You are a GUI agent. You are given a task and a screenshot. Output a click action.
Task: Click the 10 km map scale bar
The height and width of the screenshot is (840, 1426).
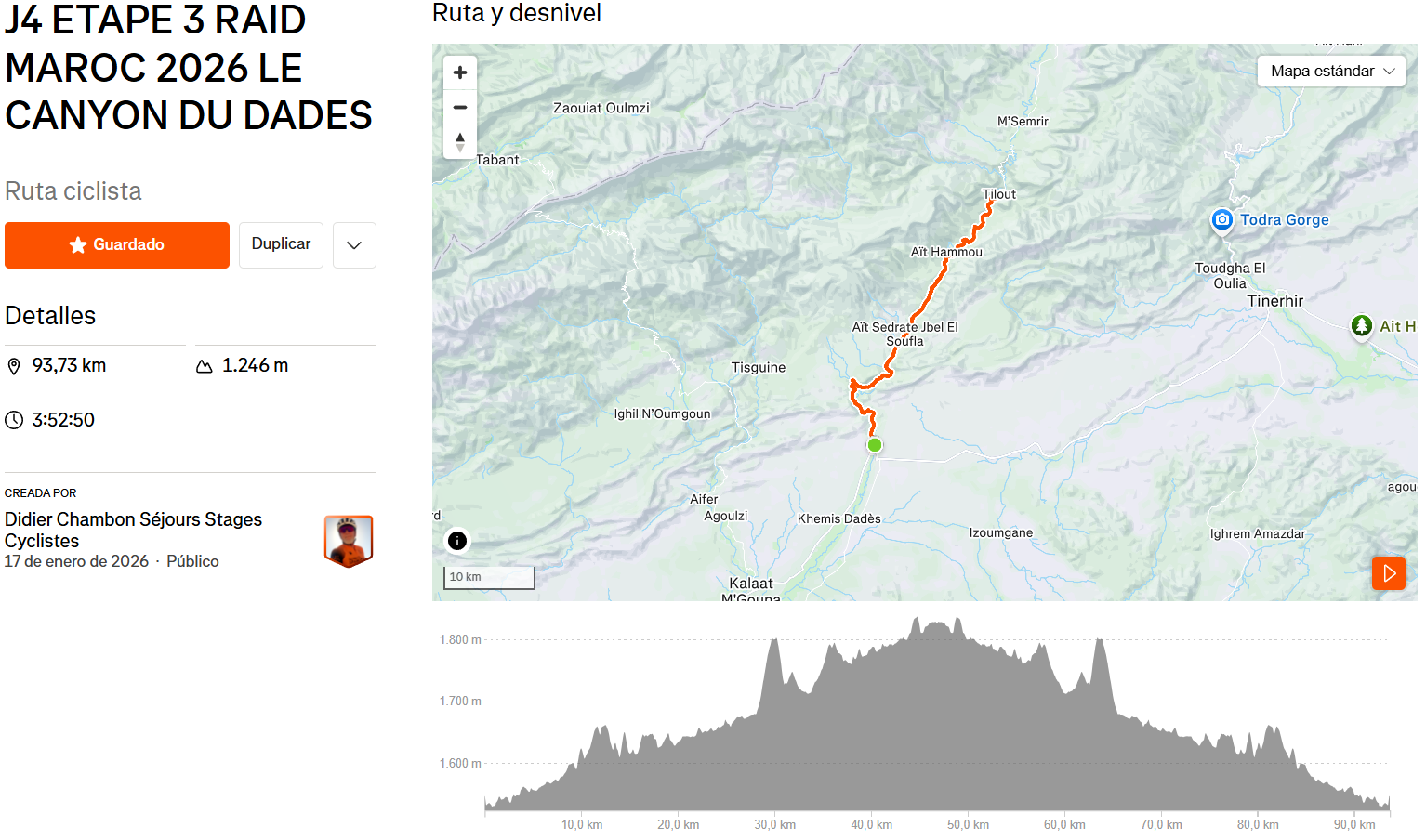pos(489,577)
